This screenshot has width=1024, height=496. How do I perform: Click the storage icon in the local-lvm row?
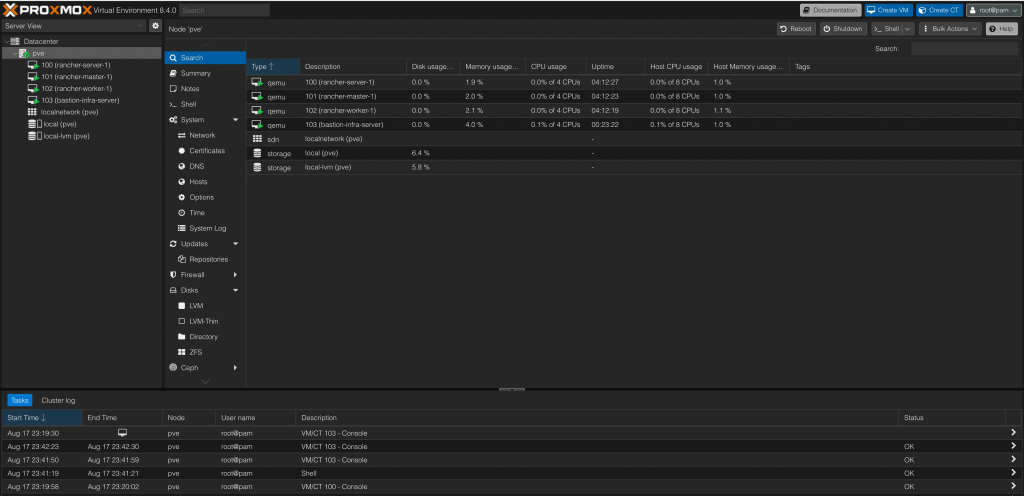click(257, 168)
